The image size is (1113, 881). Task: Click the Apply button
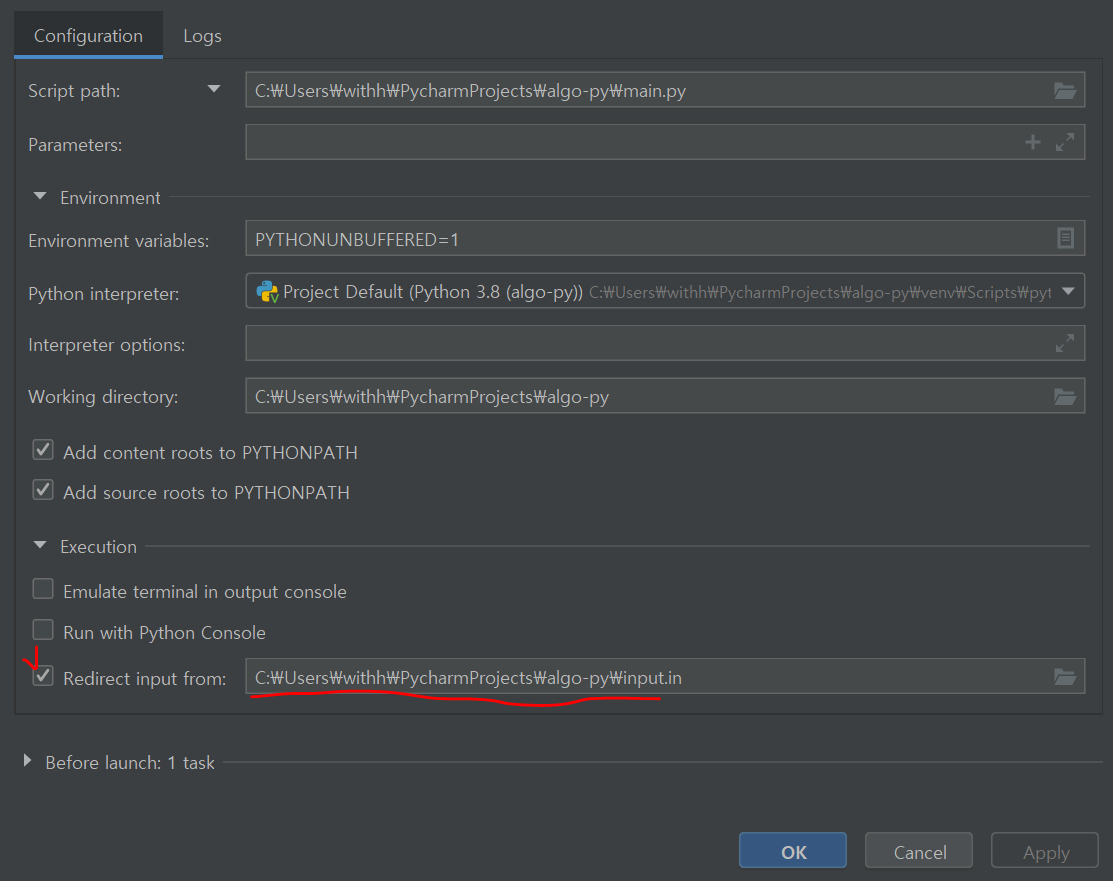click(1045, 850)
